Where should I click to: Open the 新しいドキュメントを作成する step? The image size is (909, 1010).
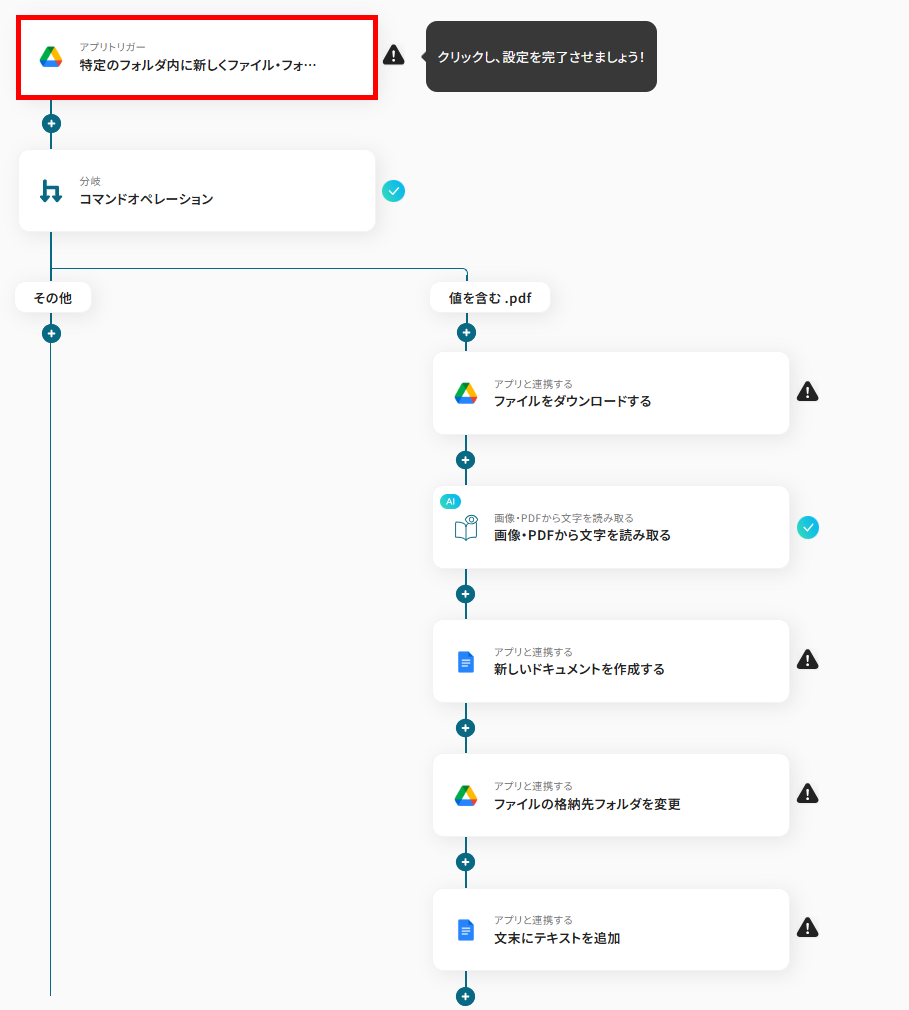(x=611, y=661)
